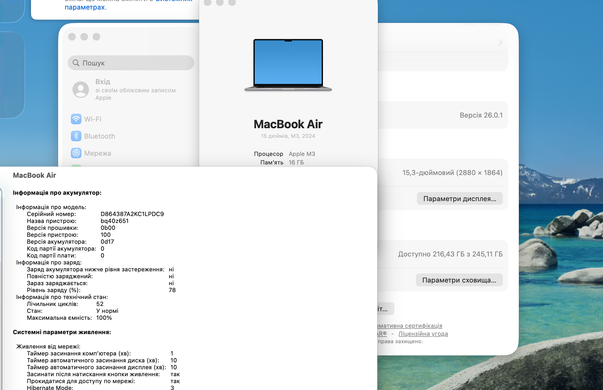
Task: Click Системні параметри живлення heading
Action: pos(62,332)
